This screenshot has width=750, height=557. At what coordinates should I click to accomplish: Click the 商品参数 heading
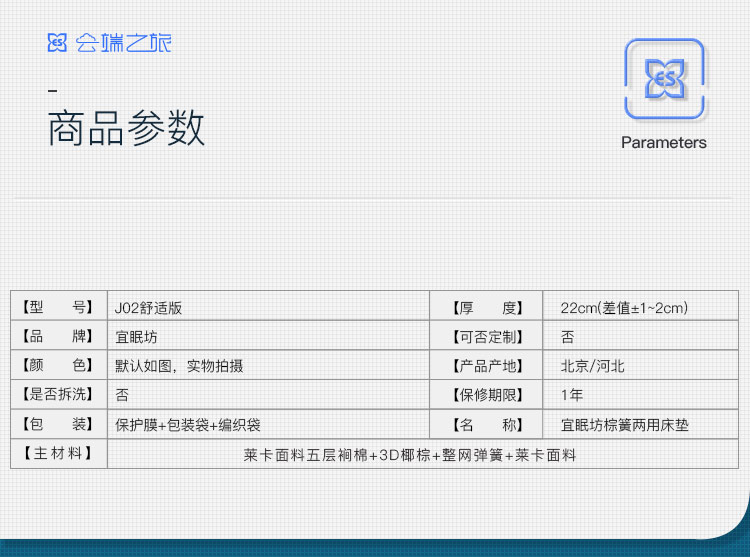pyautogui.click(x=126, y=129)
